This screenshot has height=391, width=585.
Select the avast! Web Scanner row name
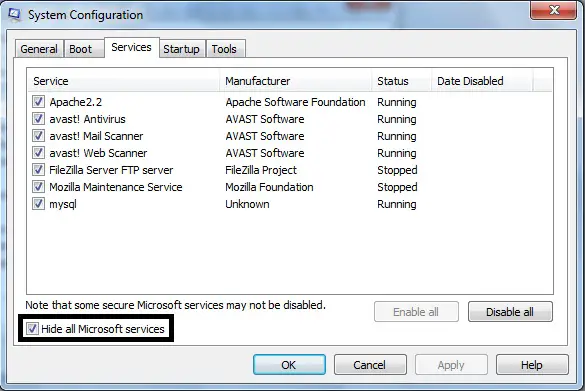click(98, 153)
